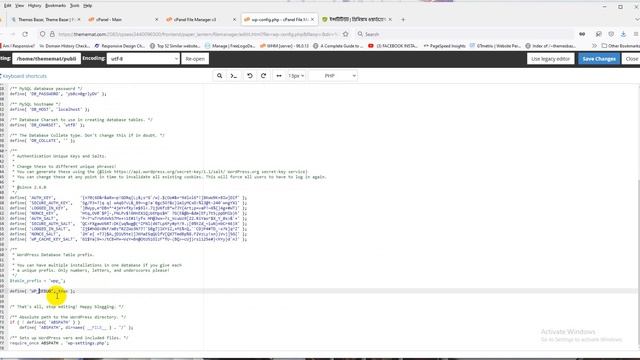Click the define DB_PASSWORD line
The width and height of the screenshot is (640, 360).
(58, 94)
